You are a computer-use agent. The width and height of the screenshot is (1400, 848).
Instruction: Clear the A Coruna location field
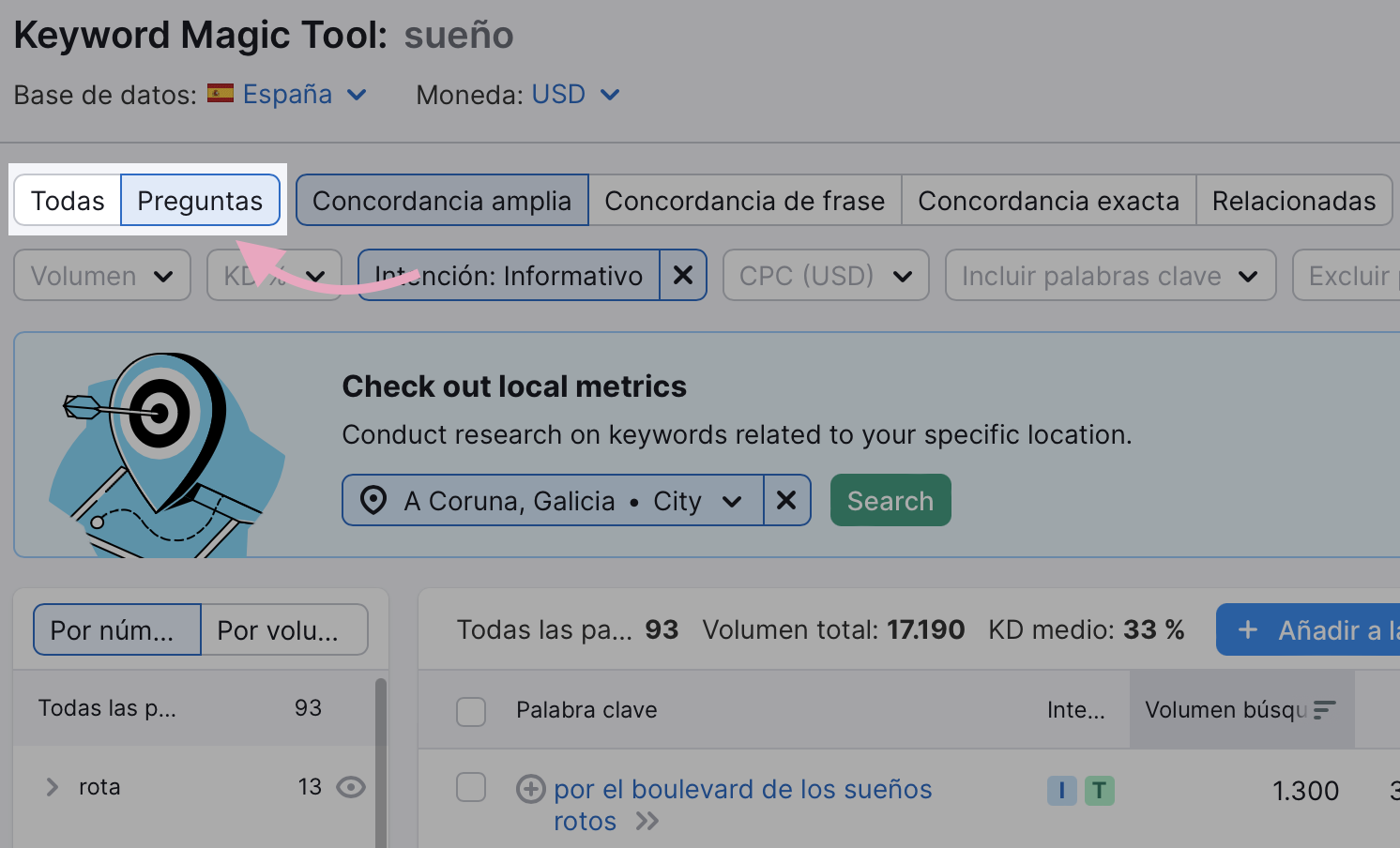click(786, 500)
